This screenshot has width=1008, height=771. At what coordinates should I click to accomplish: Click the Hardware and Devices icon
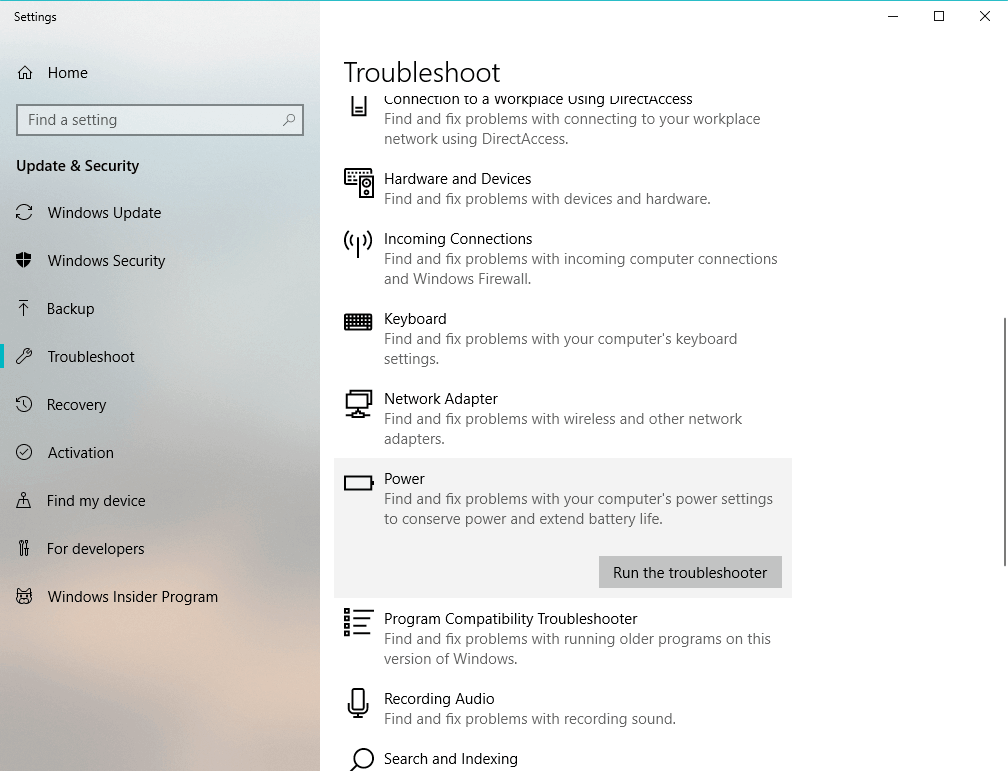(x=358, y=183)
